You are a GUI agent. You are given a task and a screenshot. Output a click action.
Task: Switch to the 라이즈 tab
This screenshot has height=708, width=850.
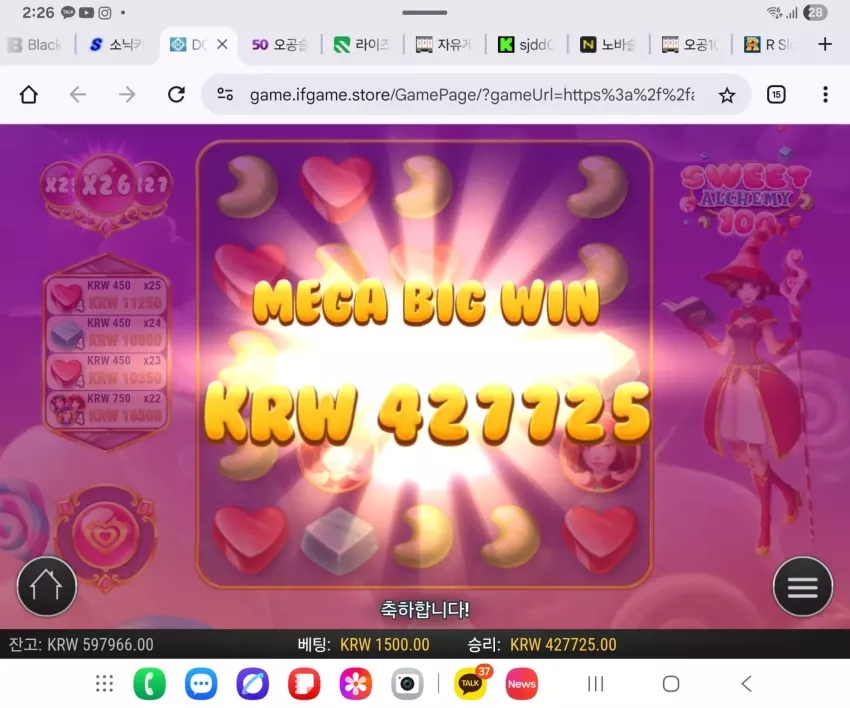coord(362,44)
